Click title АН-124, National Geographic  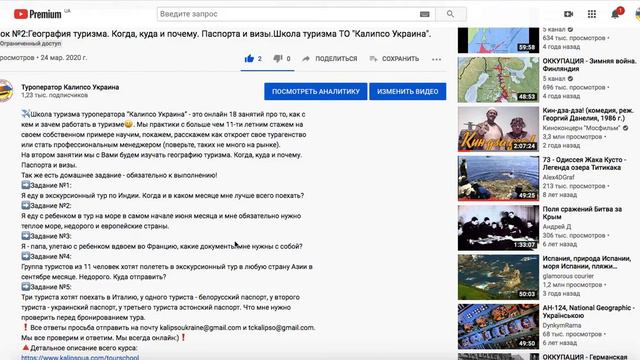coord(588,311)
